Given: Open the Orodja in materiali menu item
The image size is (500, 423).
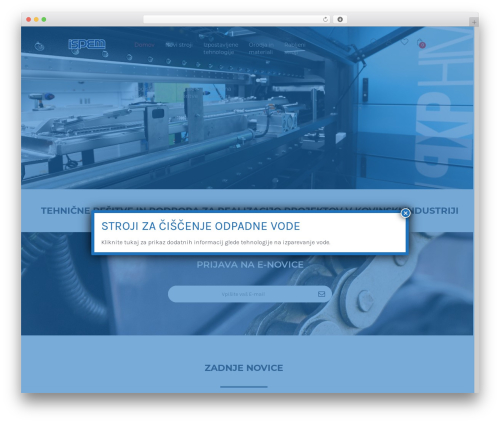Looking at the screenshot, I should coord(261,48).
